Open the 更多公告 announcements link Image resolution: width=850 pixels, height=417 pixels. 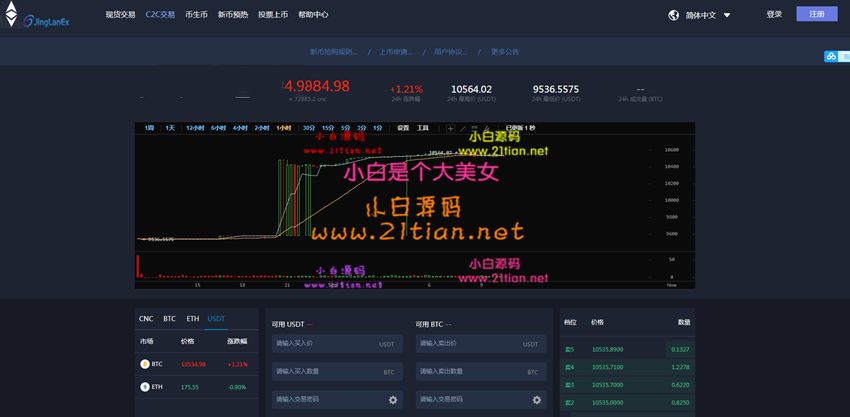tap(504, 51)
